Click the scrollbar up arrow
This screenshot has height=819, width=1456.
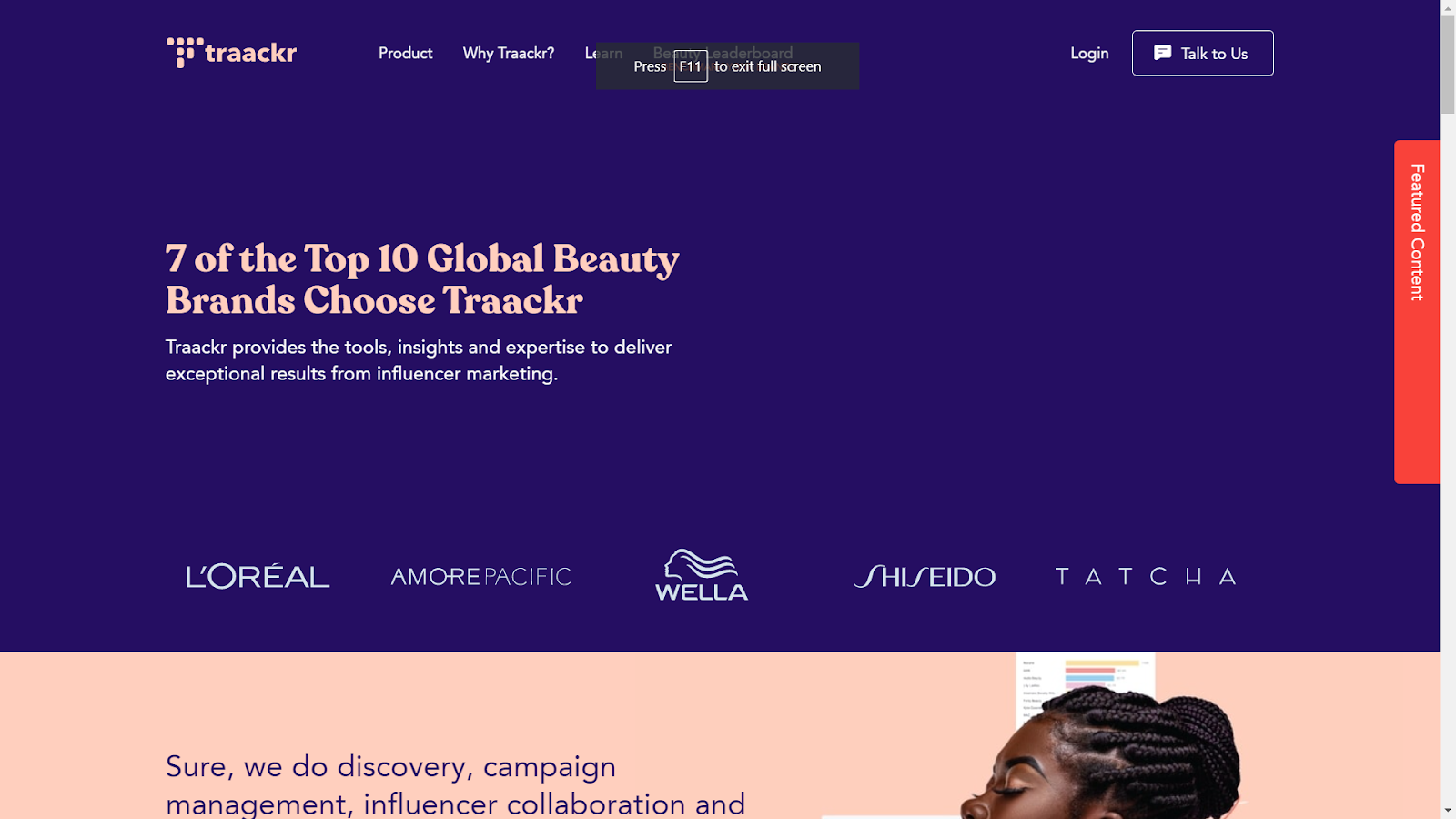coord(1448,8)
